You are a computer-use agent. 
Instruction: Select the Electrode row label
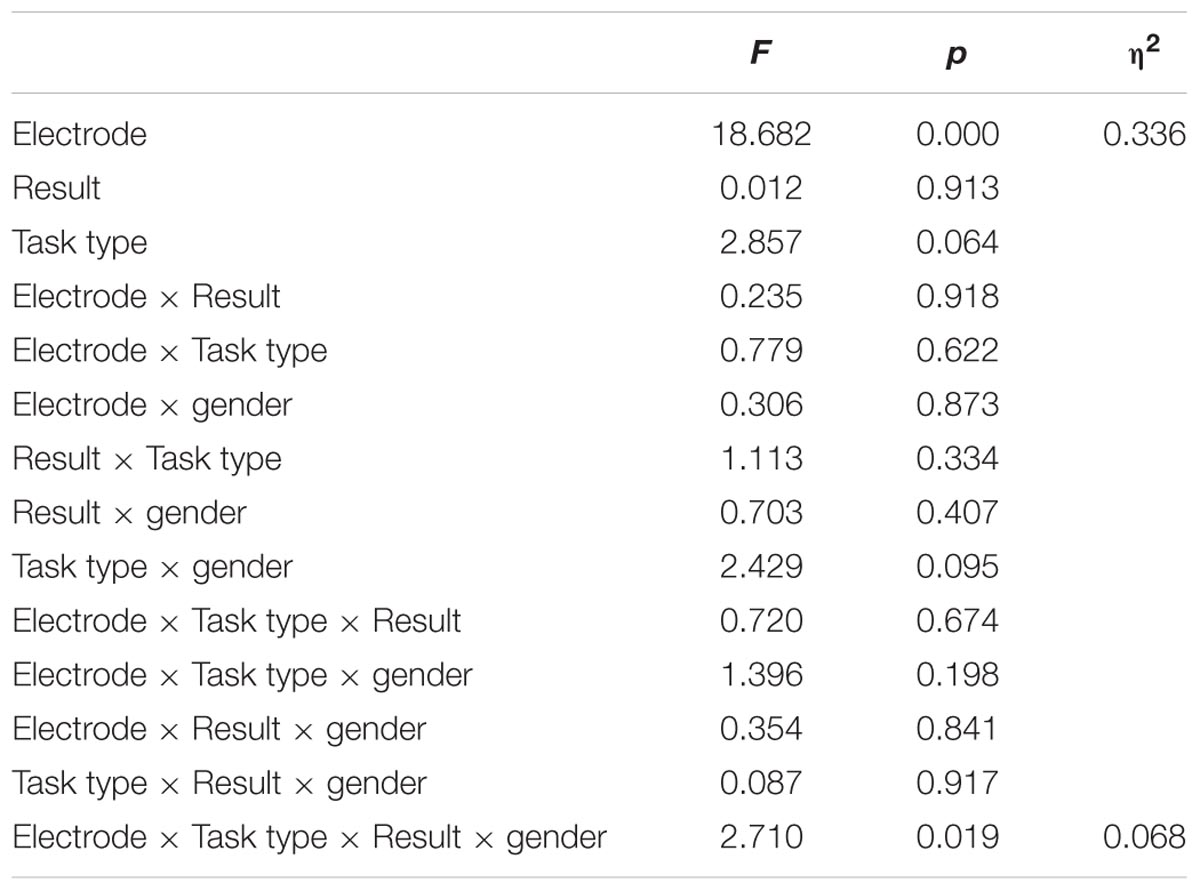(80, 135)
